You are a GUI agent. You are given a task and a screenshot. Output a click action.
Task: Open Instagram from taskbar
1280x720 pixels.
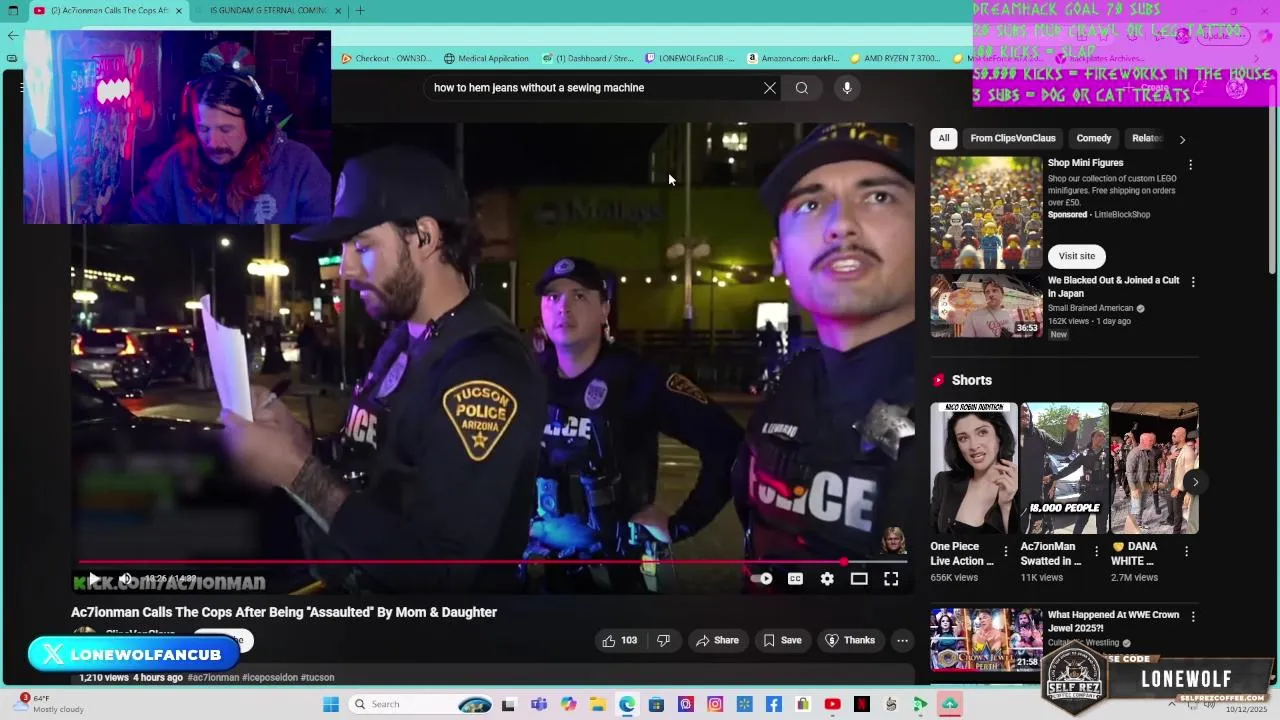[715, 704]
